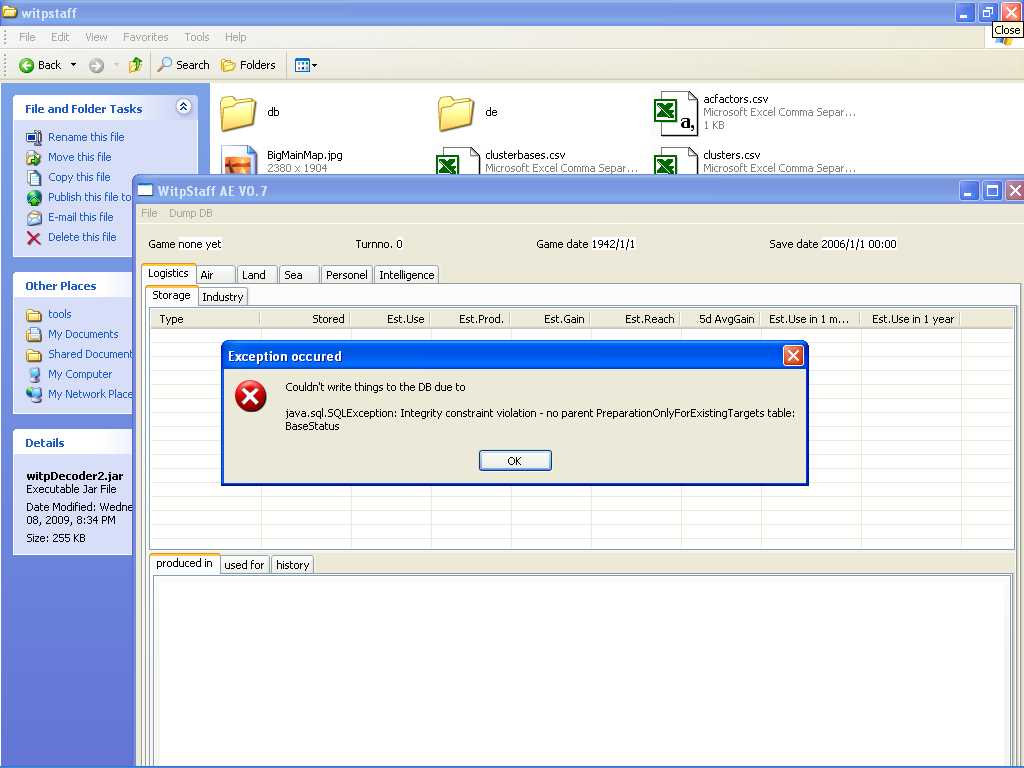Click the My Computer icon
This screenshot has height=768, width=1024.
pos(34,374)
